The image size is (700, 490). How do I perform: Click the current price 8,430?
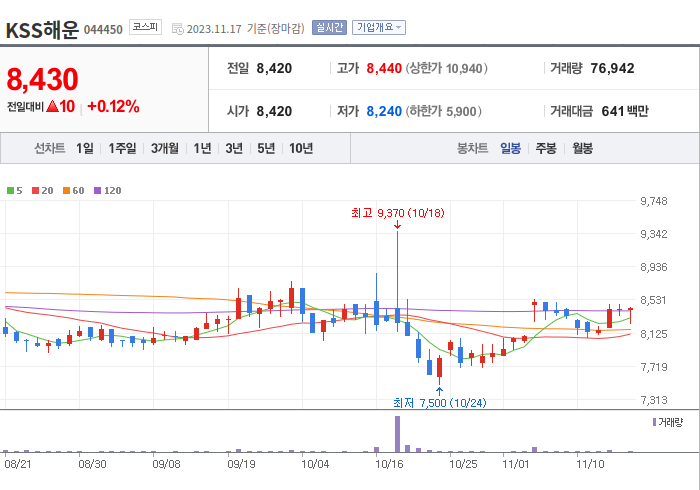click(42, 79)
